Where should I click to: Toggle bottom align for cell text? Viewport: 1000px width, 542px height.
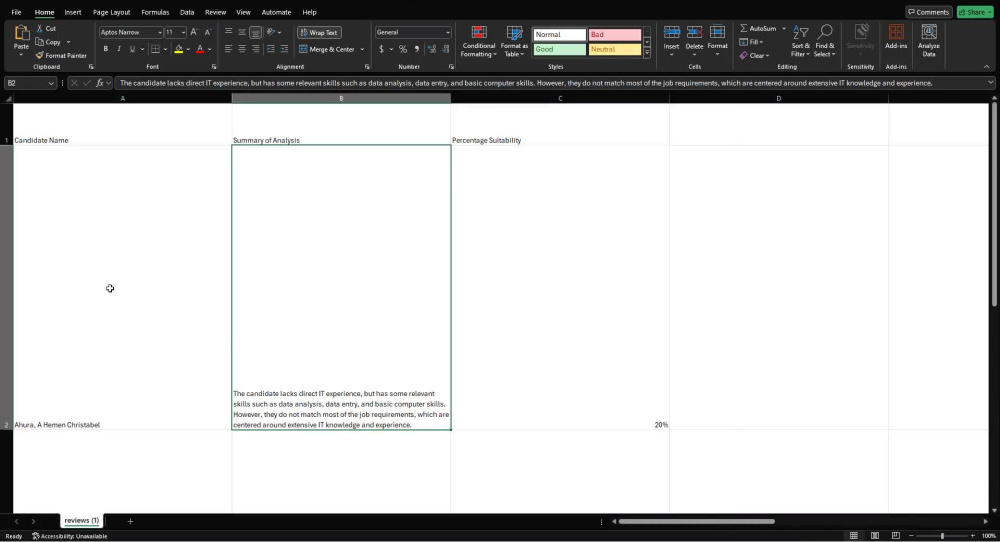(x=255, y=32)
